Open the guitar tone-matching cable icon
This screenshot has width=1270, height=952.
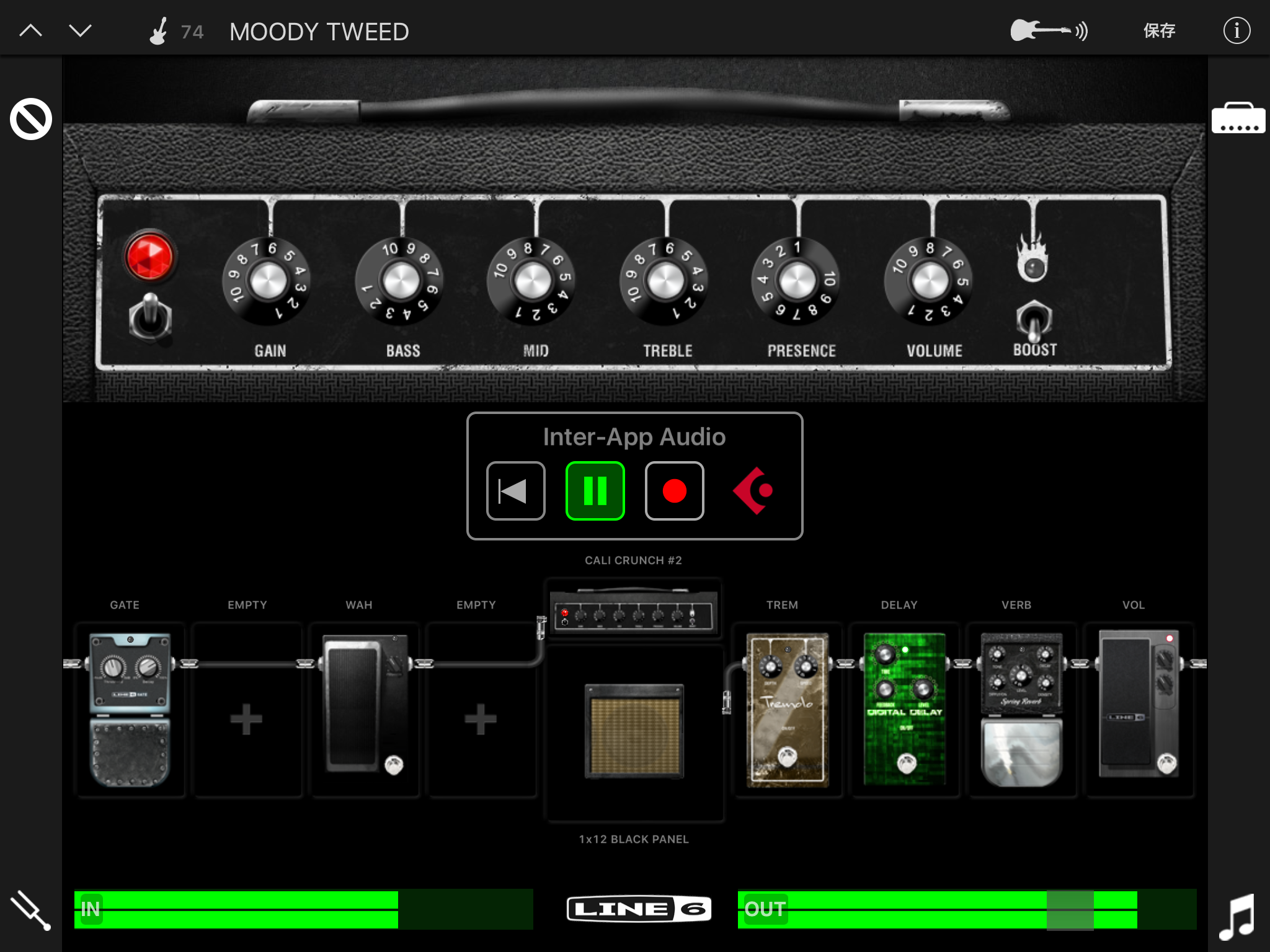[1049, 30]
